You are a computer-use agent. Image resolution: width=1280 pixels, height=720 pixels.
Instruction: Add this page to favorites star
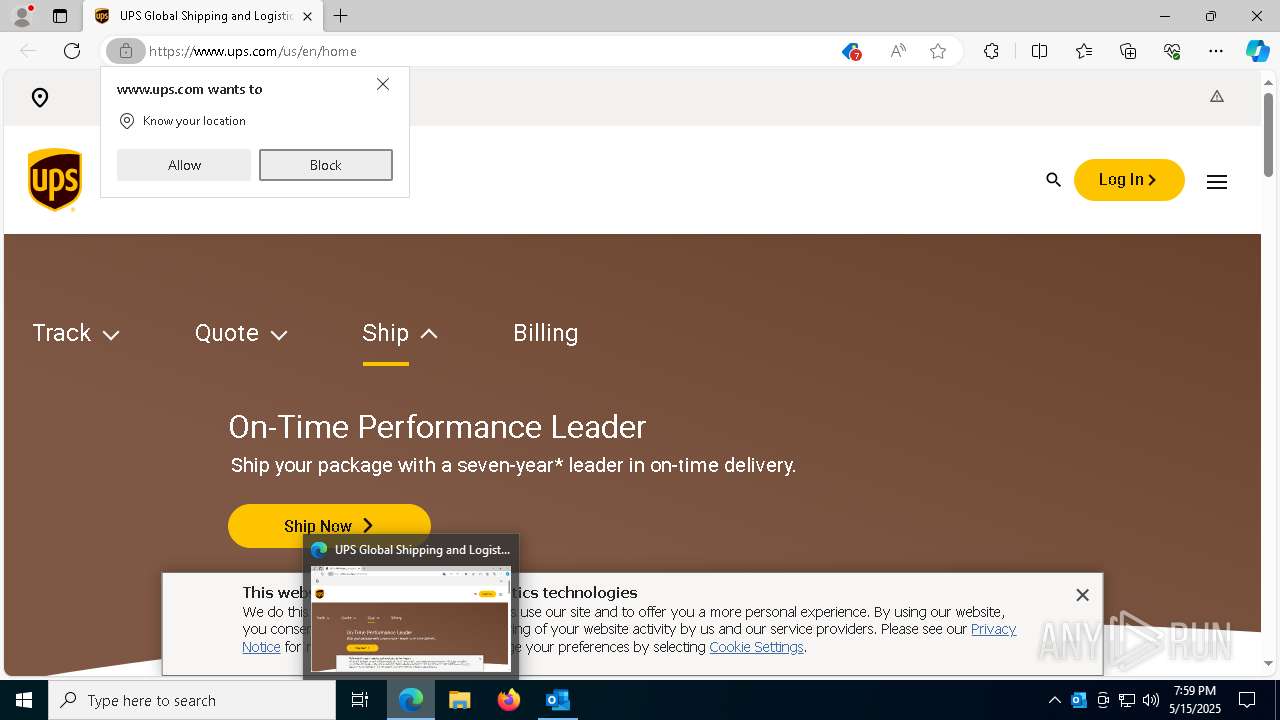click(938, 51)
